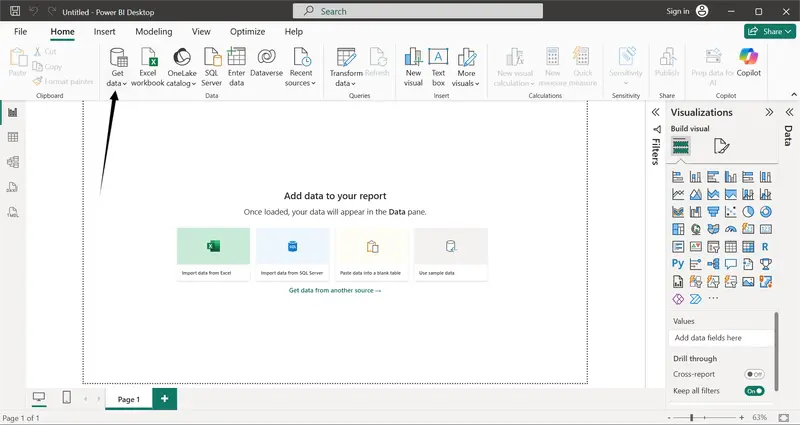The height and width of the screenshot is (425, 800).
Task: Pick the Python visual
Action: 678,264
